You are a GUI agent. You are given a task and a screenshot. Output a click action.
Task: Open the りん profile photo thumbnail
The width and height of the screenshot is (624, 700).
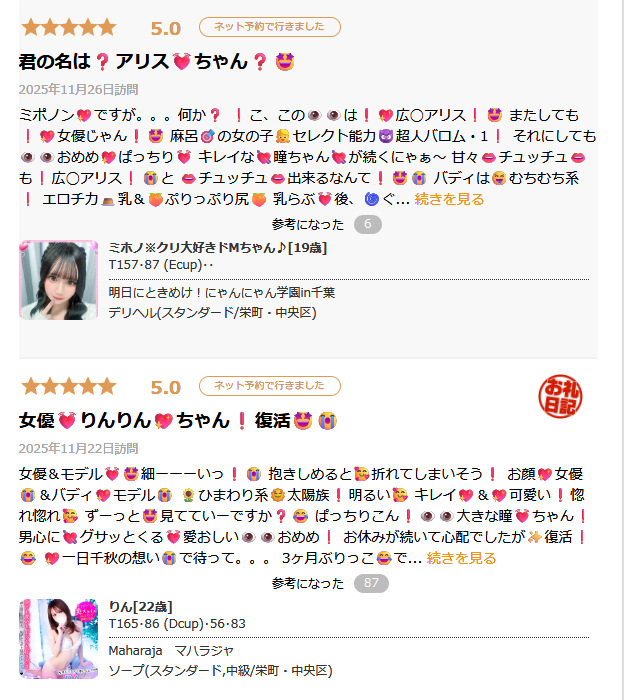[58, 639]
